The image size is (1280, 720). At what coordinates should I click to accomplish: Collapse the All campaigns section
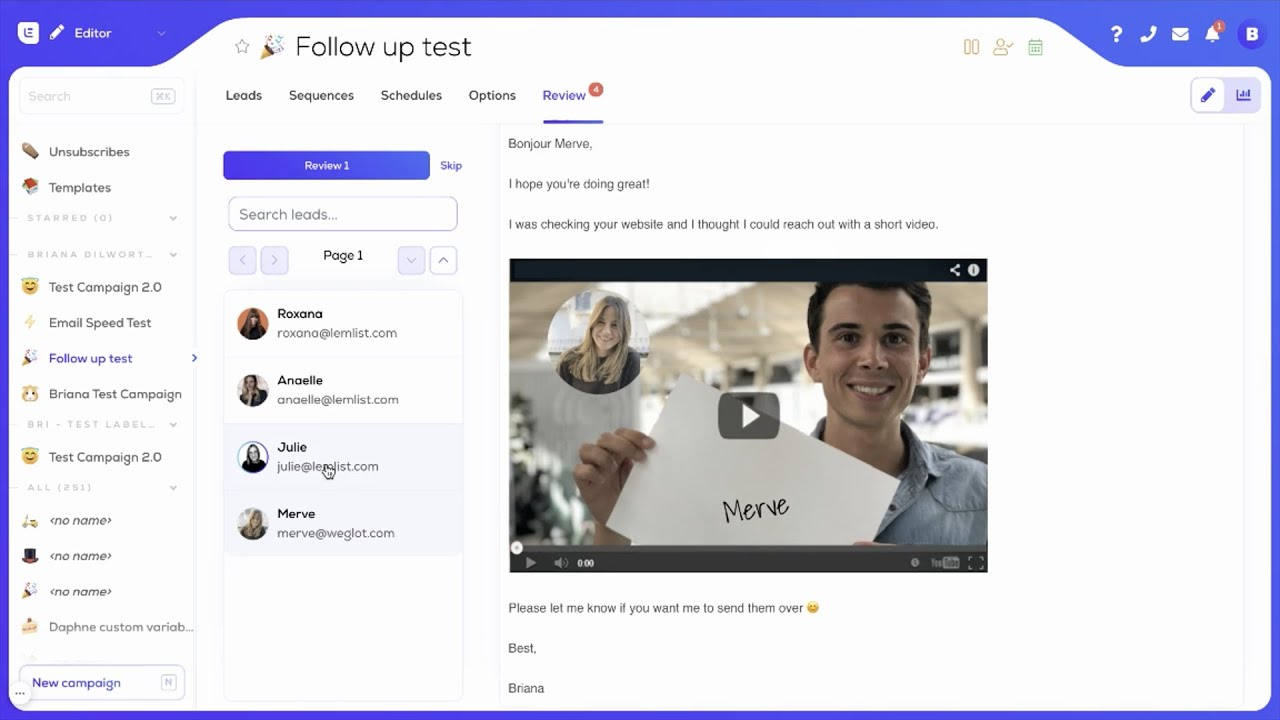(x=173, y=488)
